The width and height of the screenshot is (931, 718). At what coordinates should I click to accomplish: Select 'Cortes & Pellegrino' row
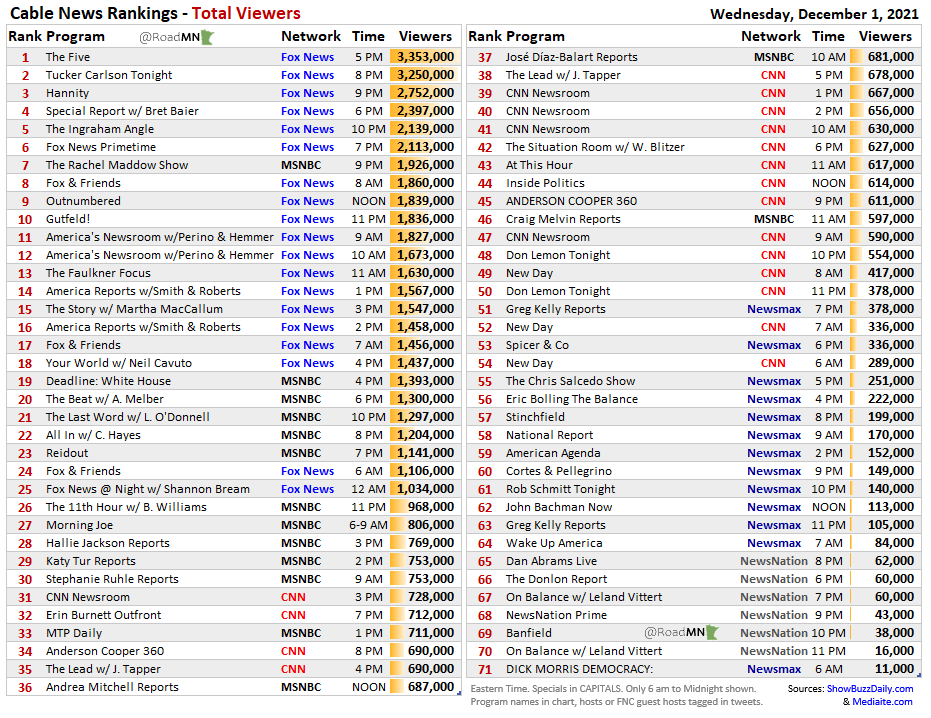pyautogui.click(x=694, y=471)
